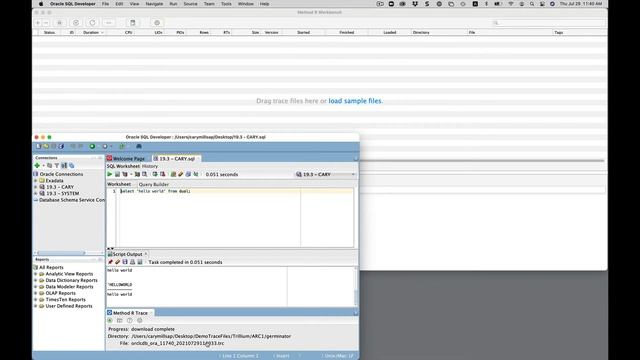Screen dimensions: 640x360
Task: Save Script Output with the disk icon
Action: click(x=125, y=262)
